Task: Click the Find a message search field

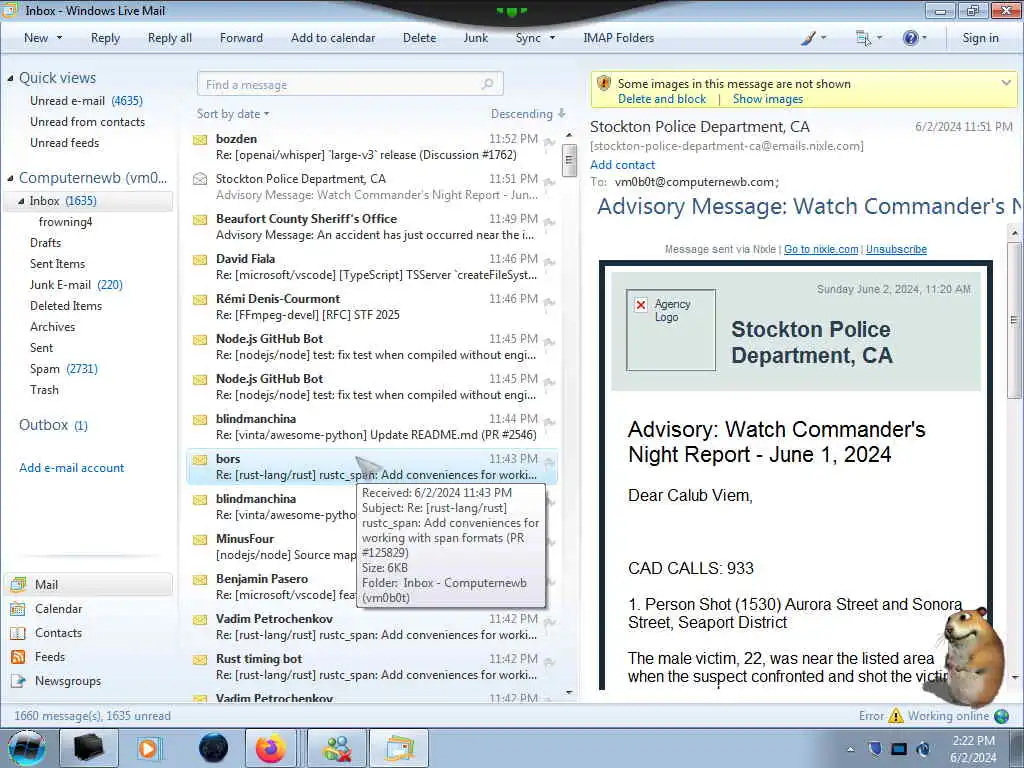Action: 350,84
